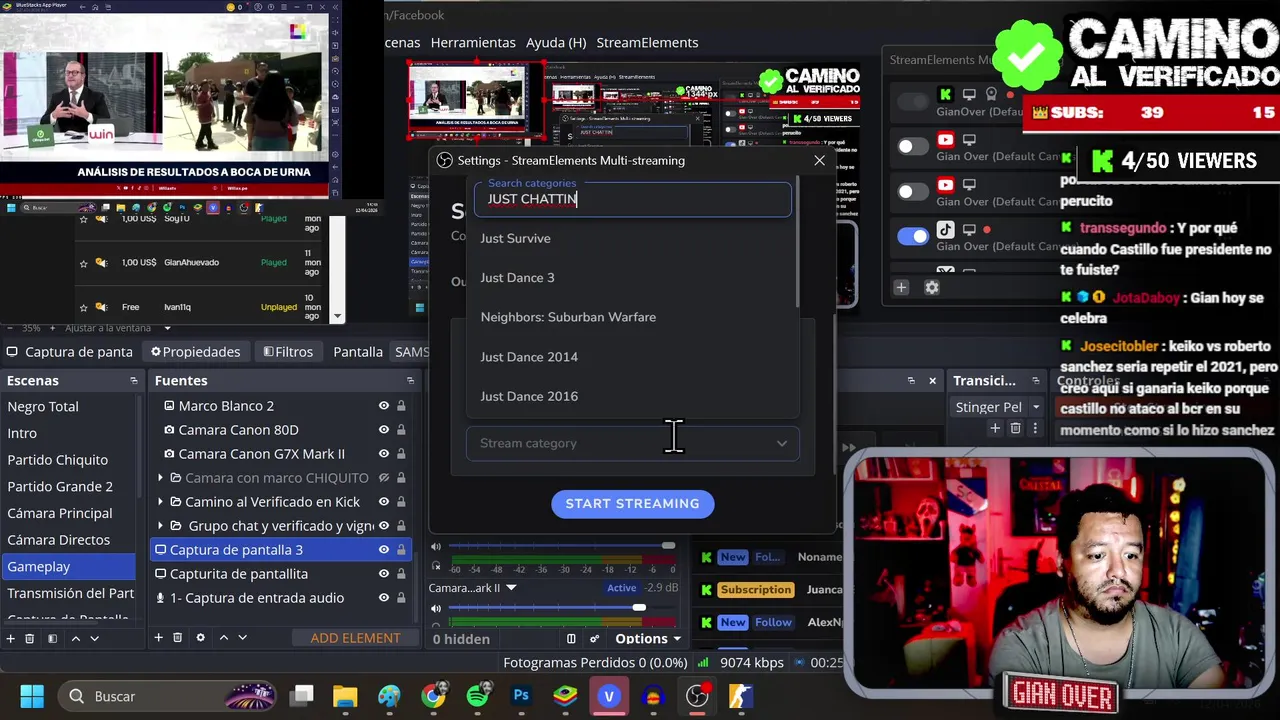The width and height of the screenshot is (1280, 720).
Task: Open the Herramientas menu
Action: [473, 42]
